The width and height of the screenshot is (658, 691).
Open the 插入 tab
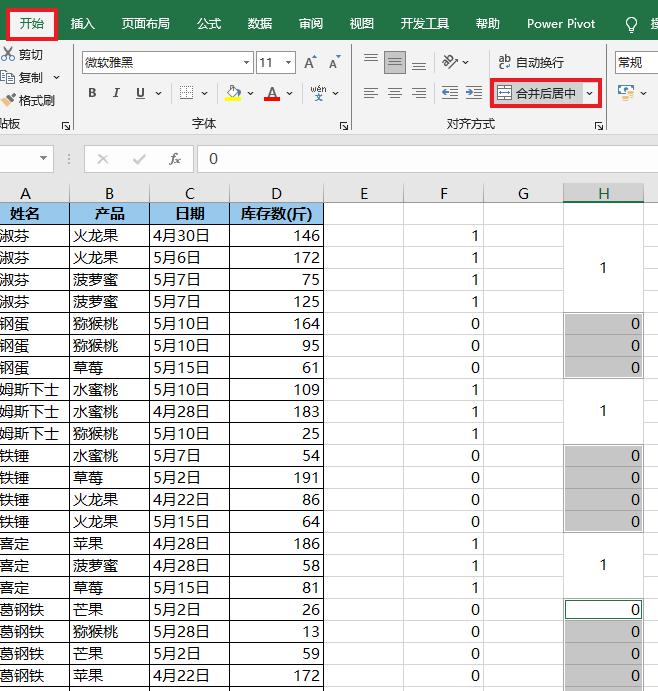(82, 23)
